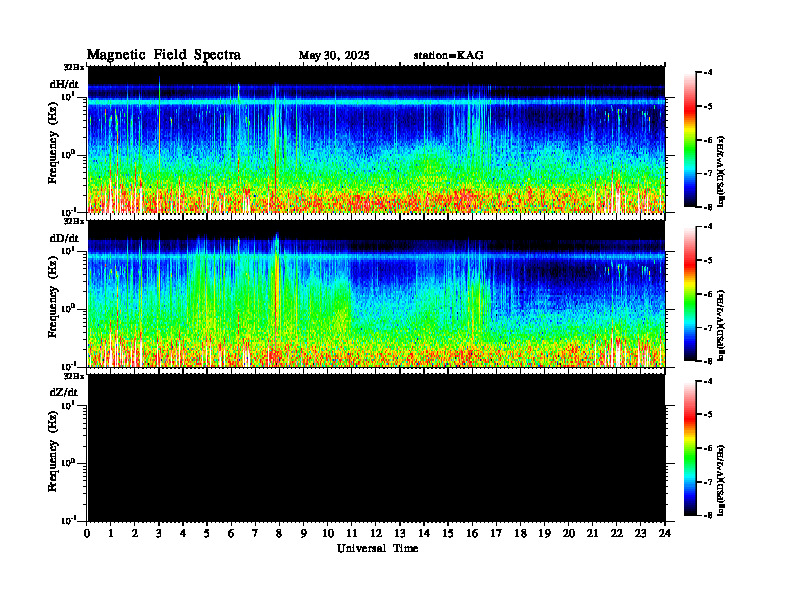Click the color bar beside the dH/dt plot
792x612 pixels.
689,140
